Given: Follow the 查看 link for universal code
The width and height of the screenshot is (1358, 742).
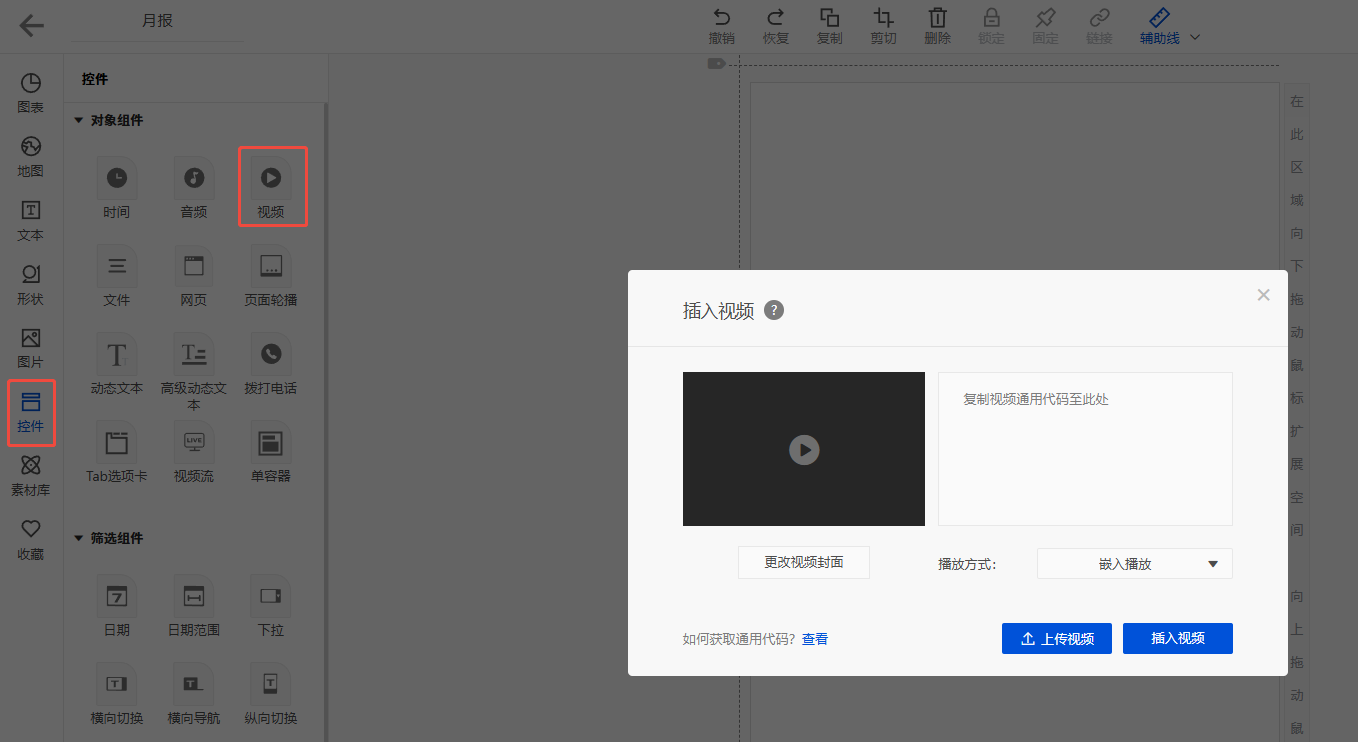Looking at the screenshot, I should pos(815,639).
